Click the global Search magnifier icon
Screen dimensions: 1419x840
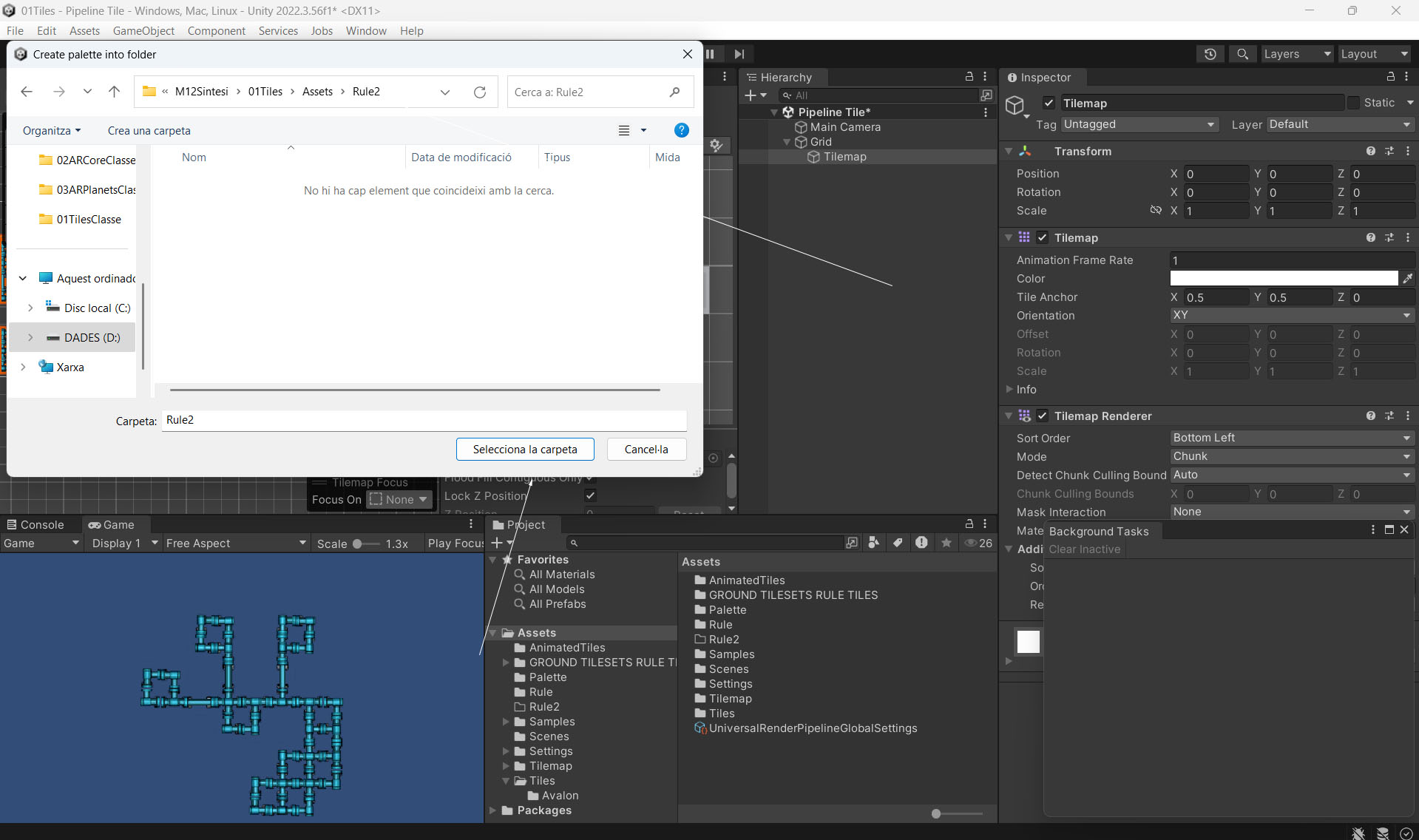[x=1242, y=54]
